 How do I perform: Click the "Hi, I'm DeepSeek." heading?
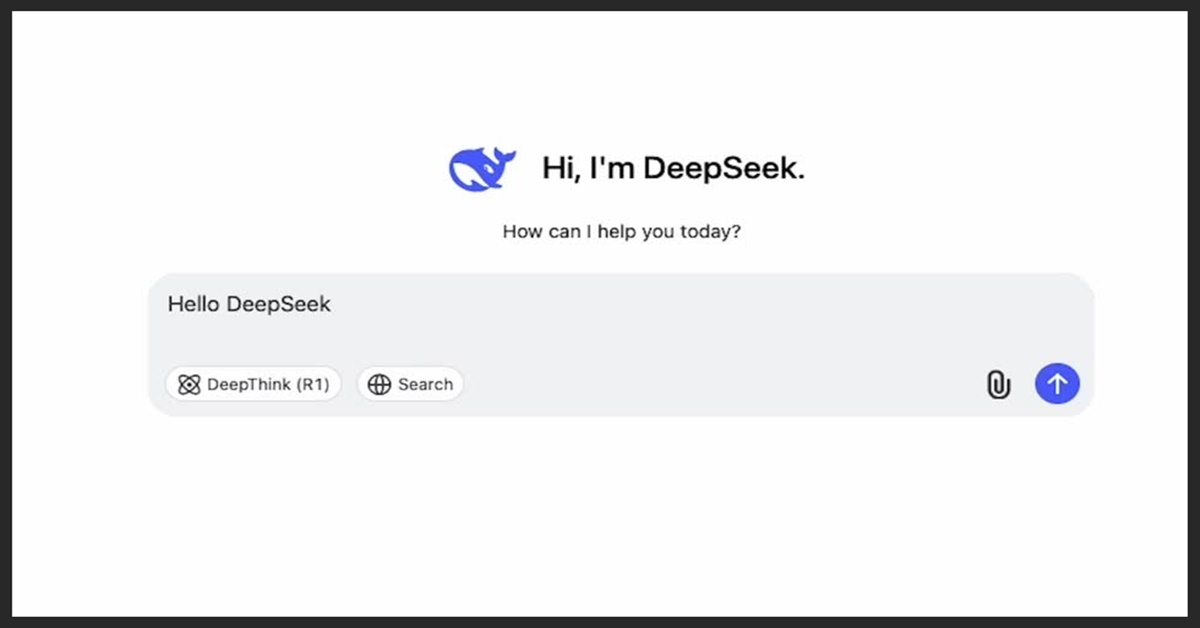click(673, 168)
